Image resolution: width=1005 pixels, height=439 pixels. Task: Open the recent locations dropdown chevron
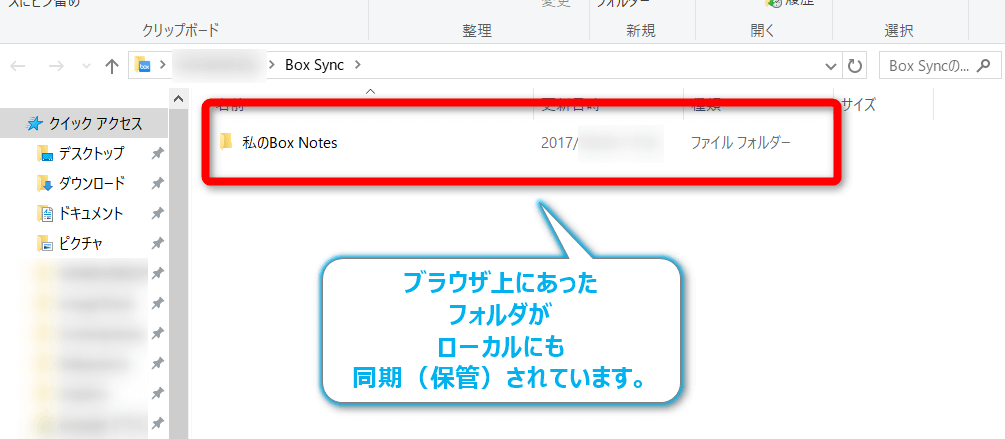coord(84,67)
